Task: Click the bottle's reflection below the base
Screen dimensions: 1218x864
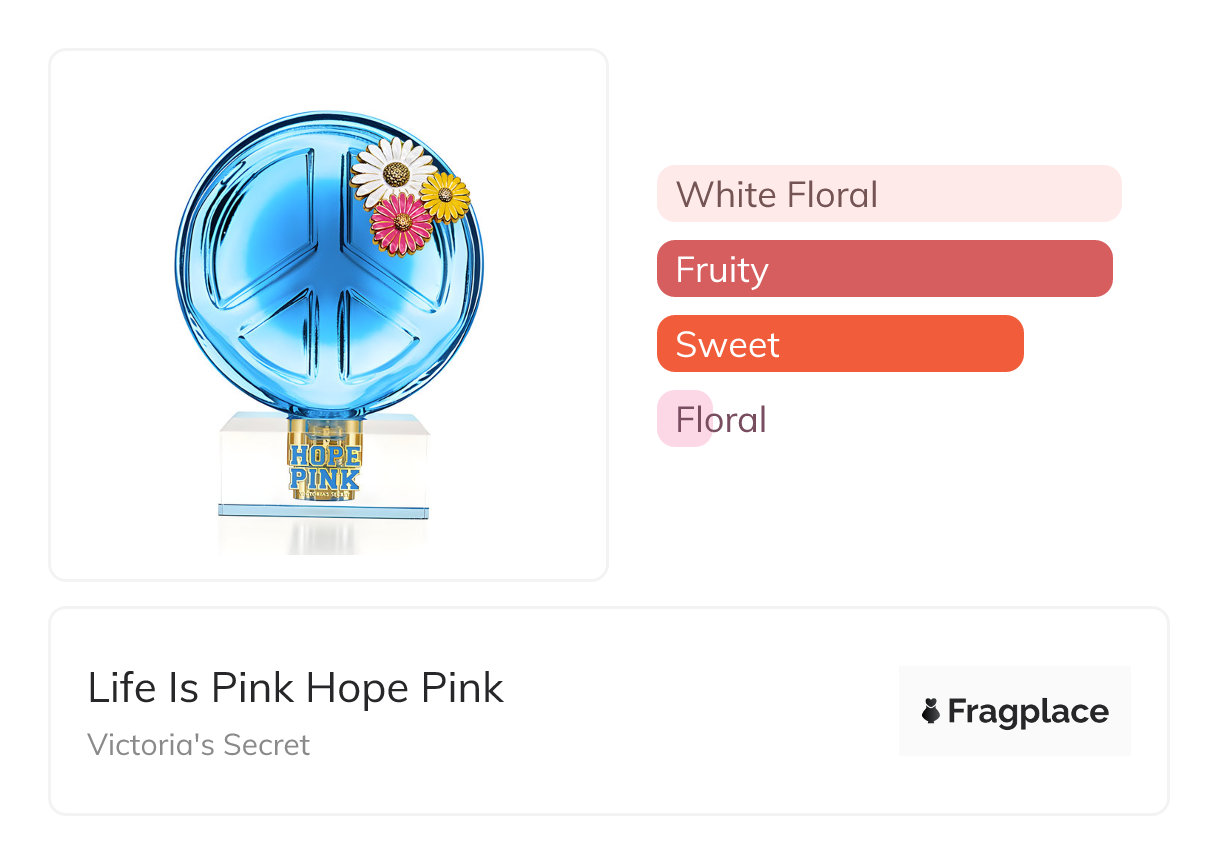Action: (323, 535)
